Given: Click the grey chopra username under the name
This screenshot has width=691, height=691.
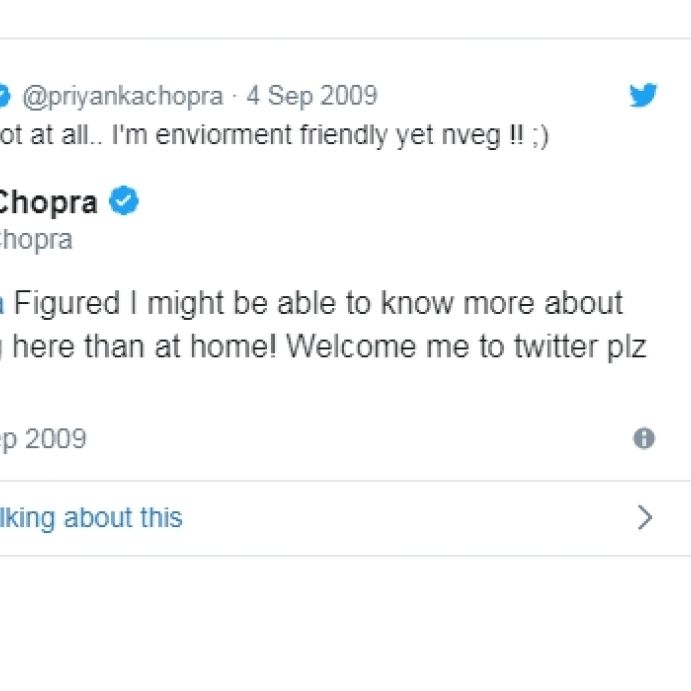Looking at the screenshot, I should click(36, 240).
